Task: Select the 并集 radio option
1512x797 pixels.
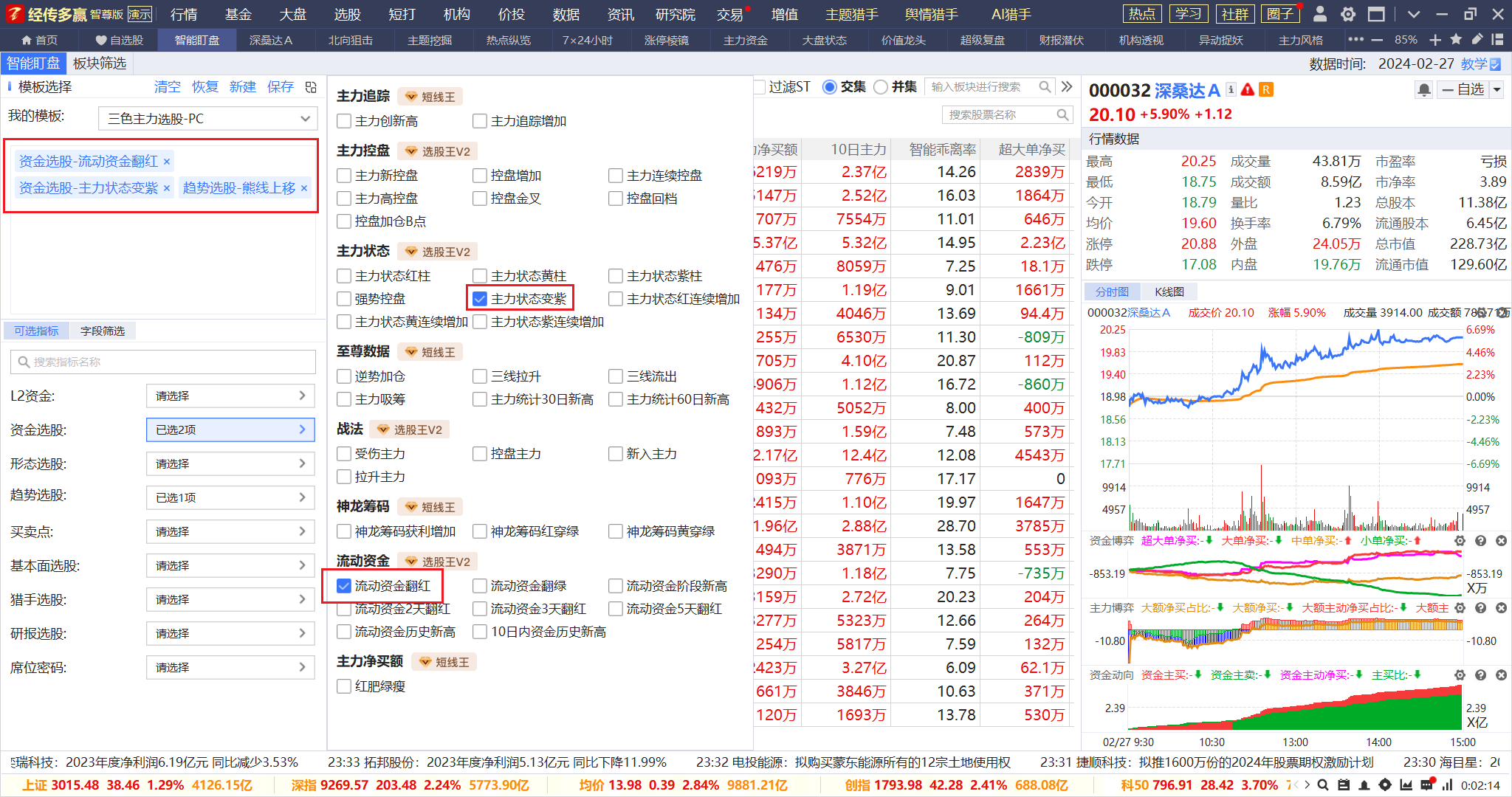Action: 880,87
